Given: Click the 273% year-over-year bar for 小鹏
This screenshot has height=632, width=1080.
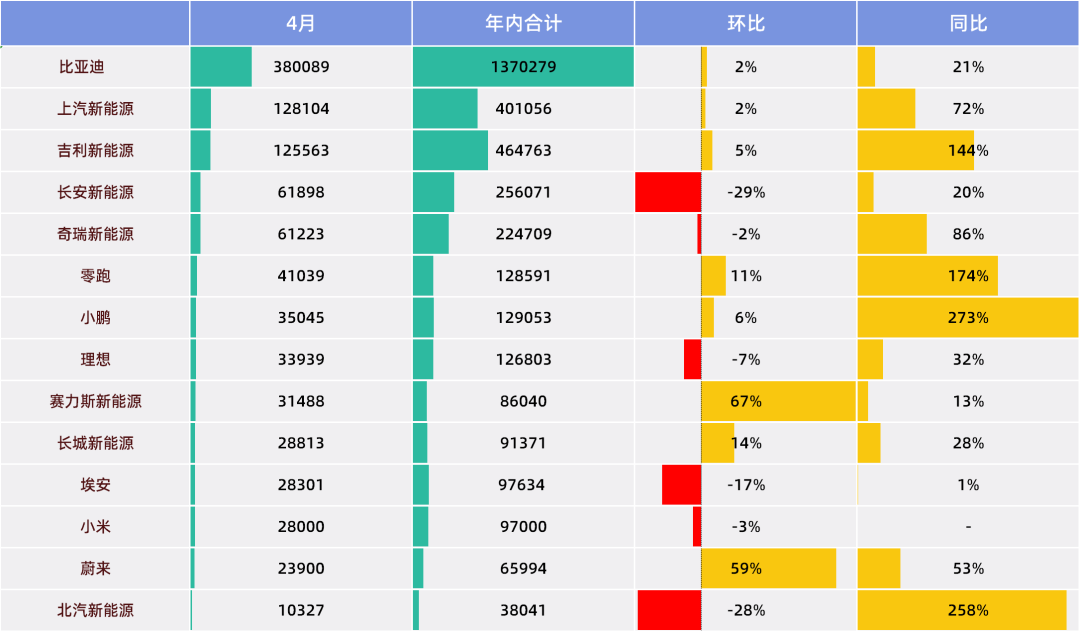Looking at the screenshot, I should (x=967, y=318).
